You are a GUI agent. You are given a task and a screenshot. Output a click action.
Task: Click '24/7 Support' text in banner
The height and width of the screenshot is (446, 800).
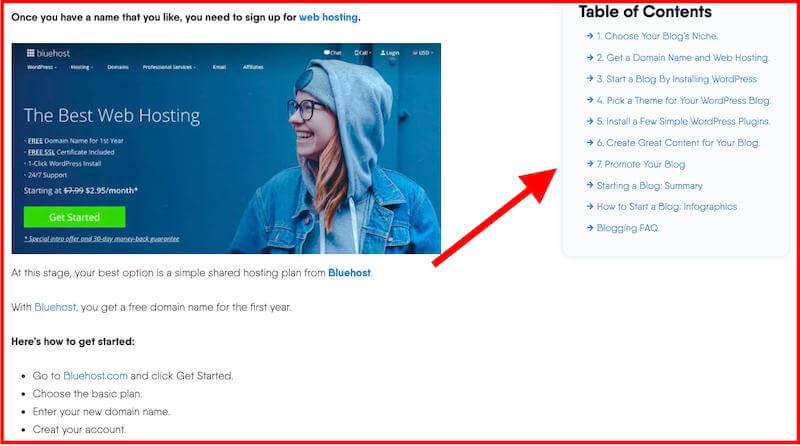47,175
